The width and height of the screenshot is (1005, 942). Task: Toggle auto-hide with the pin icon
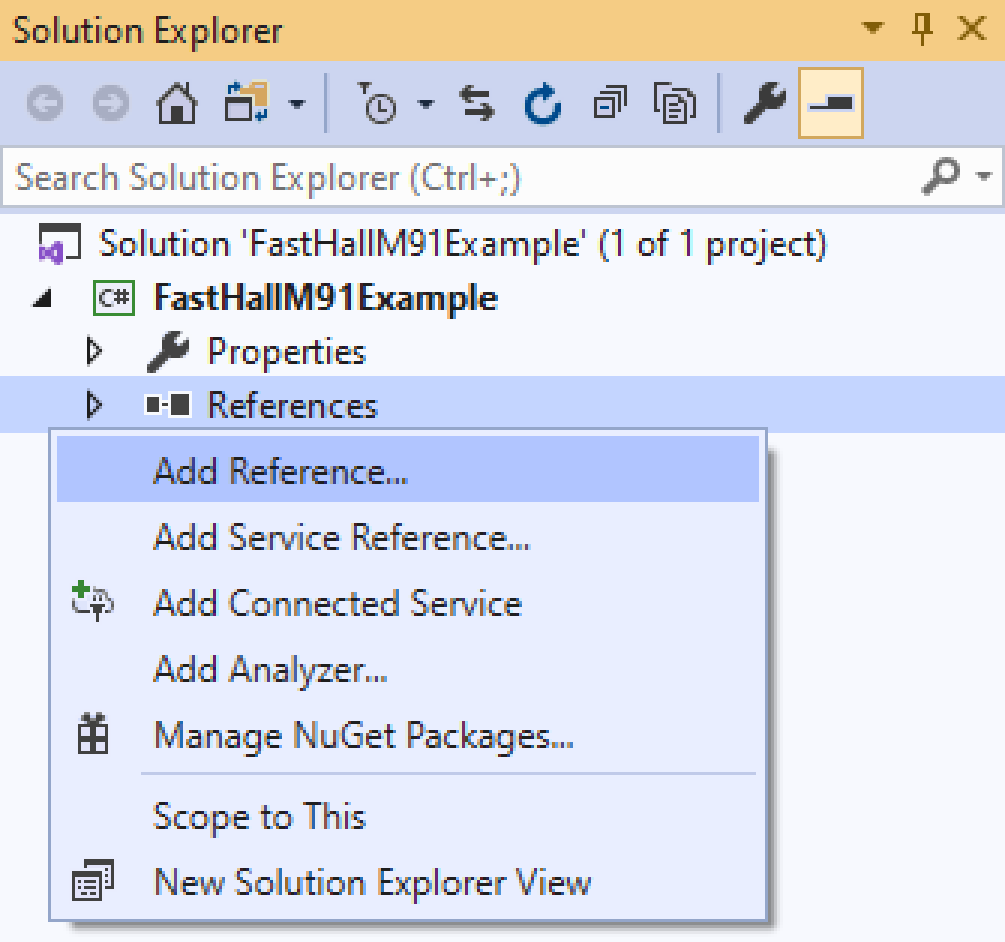click(x=923, y=30)
